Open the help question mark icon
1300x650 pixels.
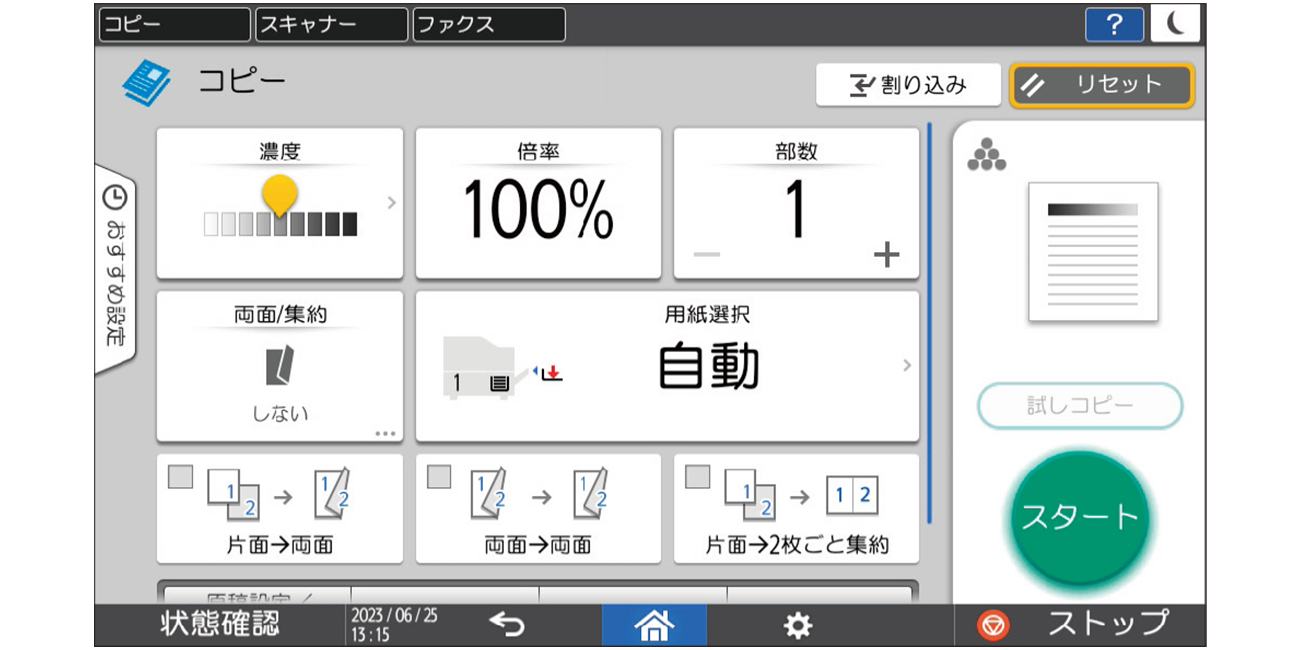point(1115,24)
